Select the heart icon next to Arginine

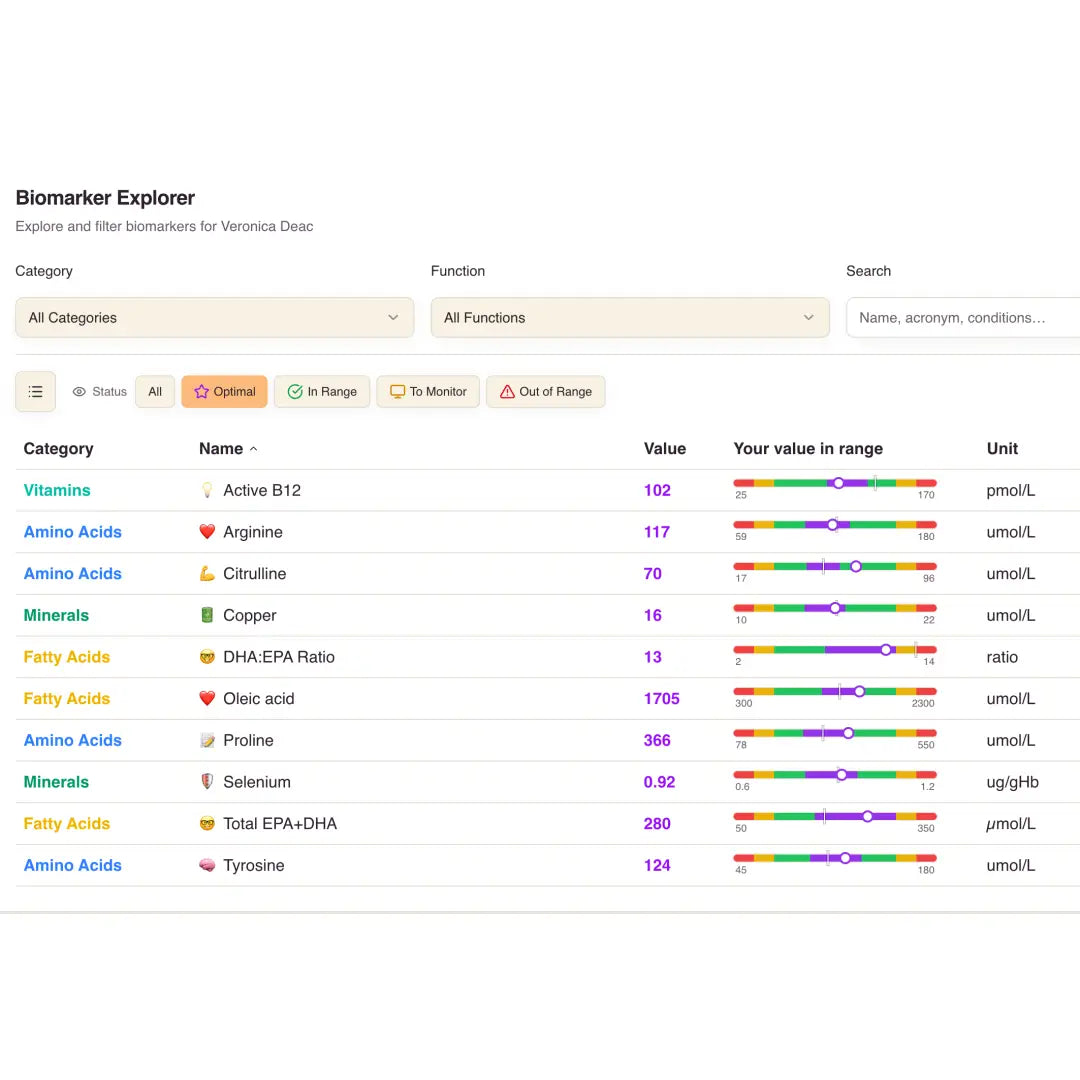pyautogui.click(x=207, y=532)
